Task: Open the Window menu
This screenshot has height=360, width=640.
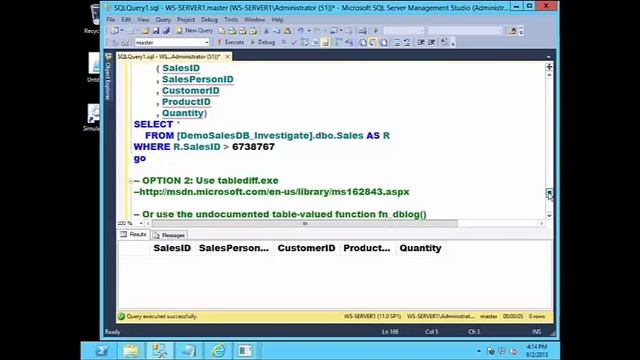Action: 254,20
